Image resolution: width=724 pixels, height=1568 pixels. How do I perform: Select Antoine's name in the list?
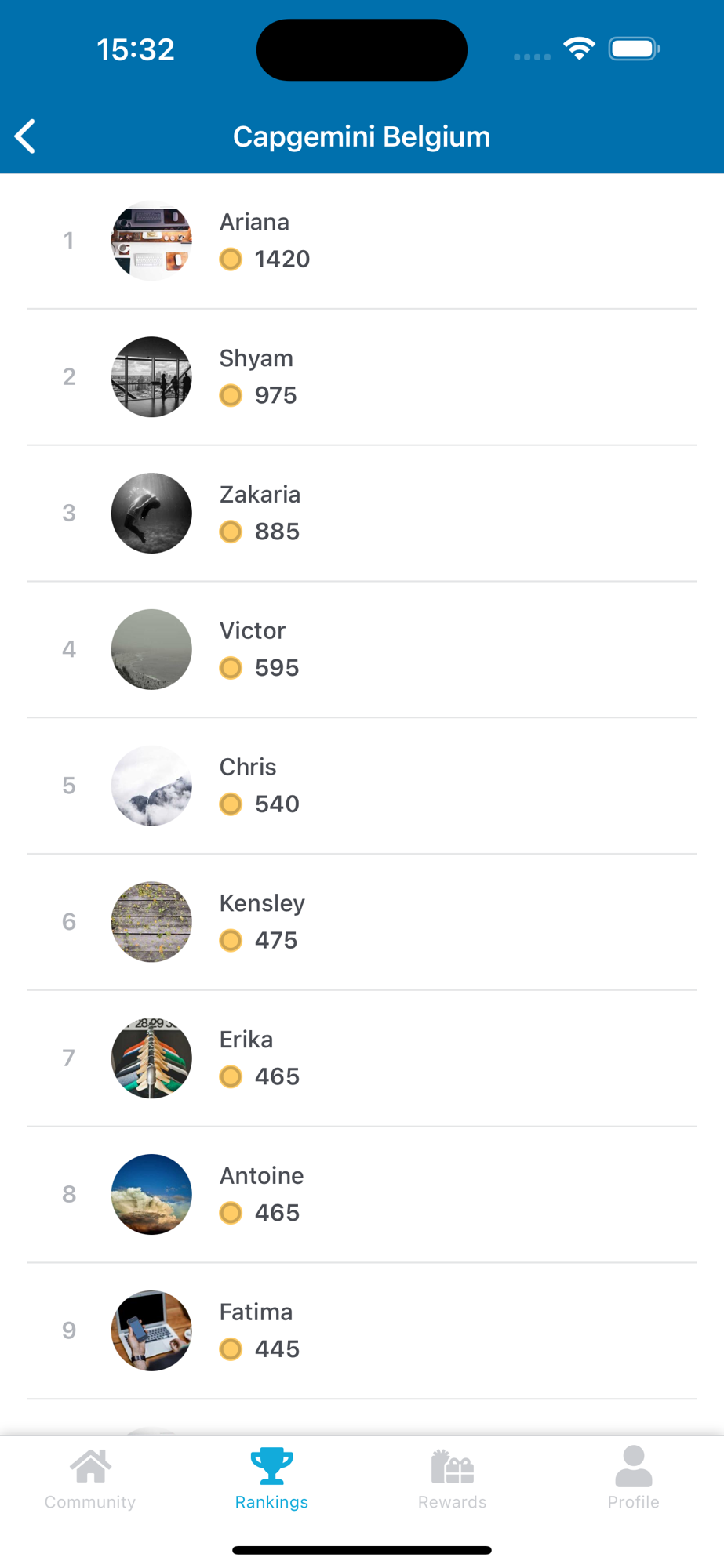tap(261, 1175)
